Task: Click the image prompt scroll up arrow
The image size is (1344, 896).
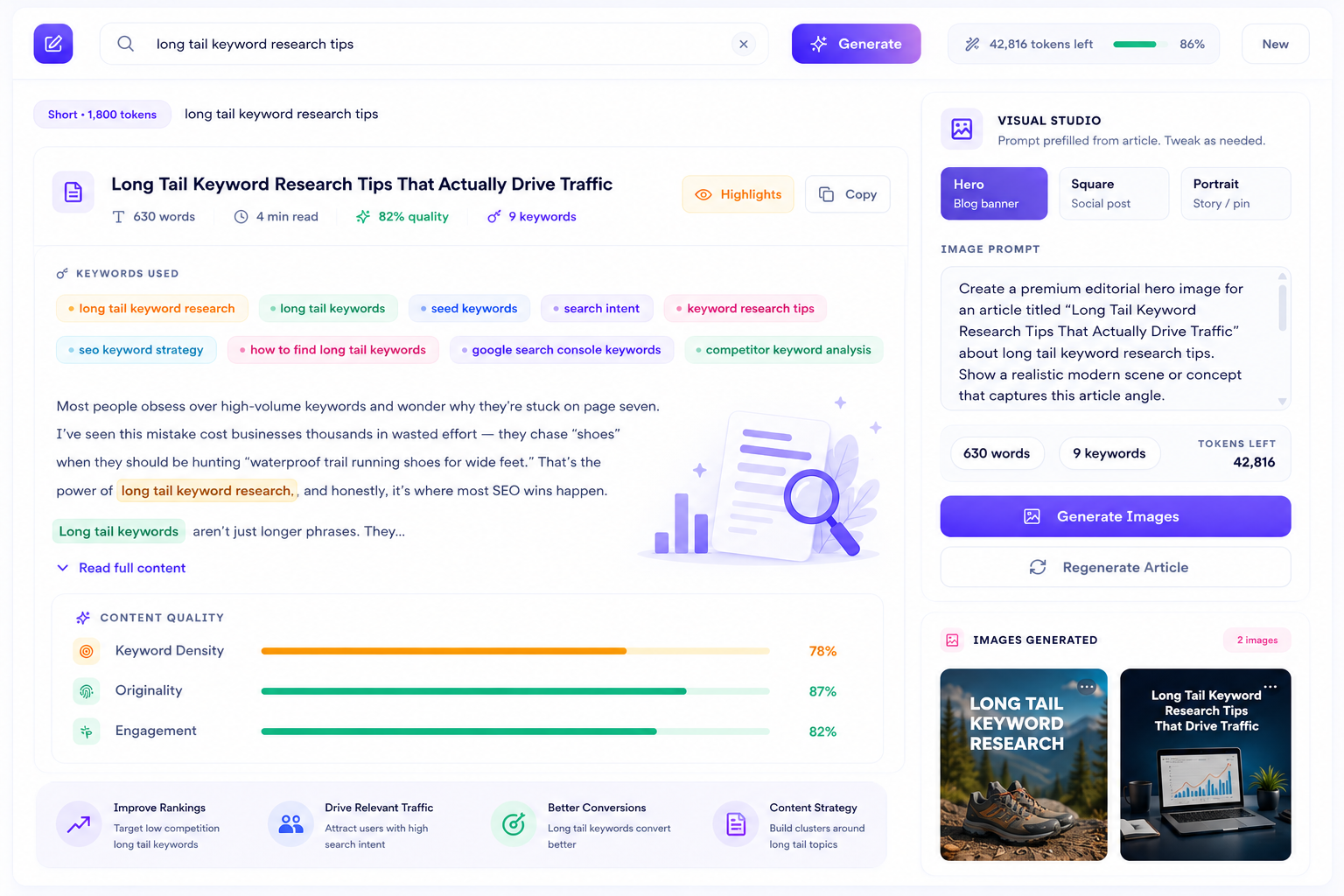Action: pyautogui.click(x=1282, y=276)
